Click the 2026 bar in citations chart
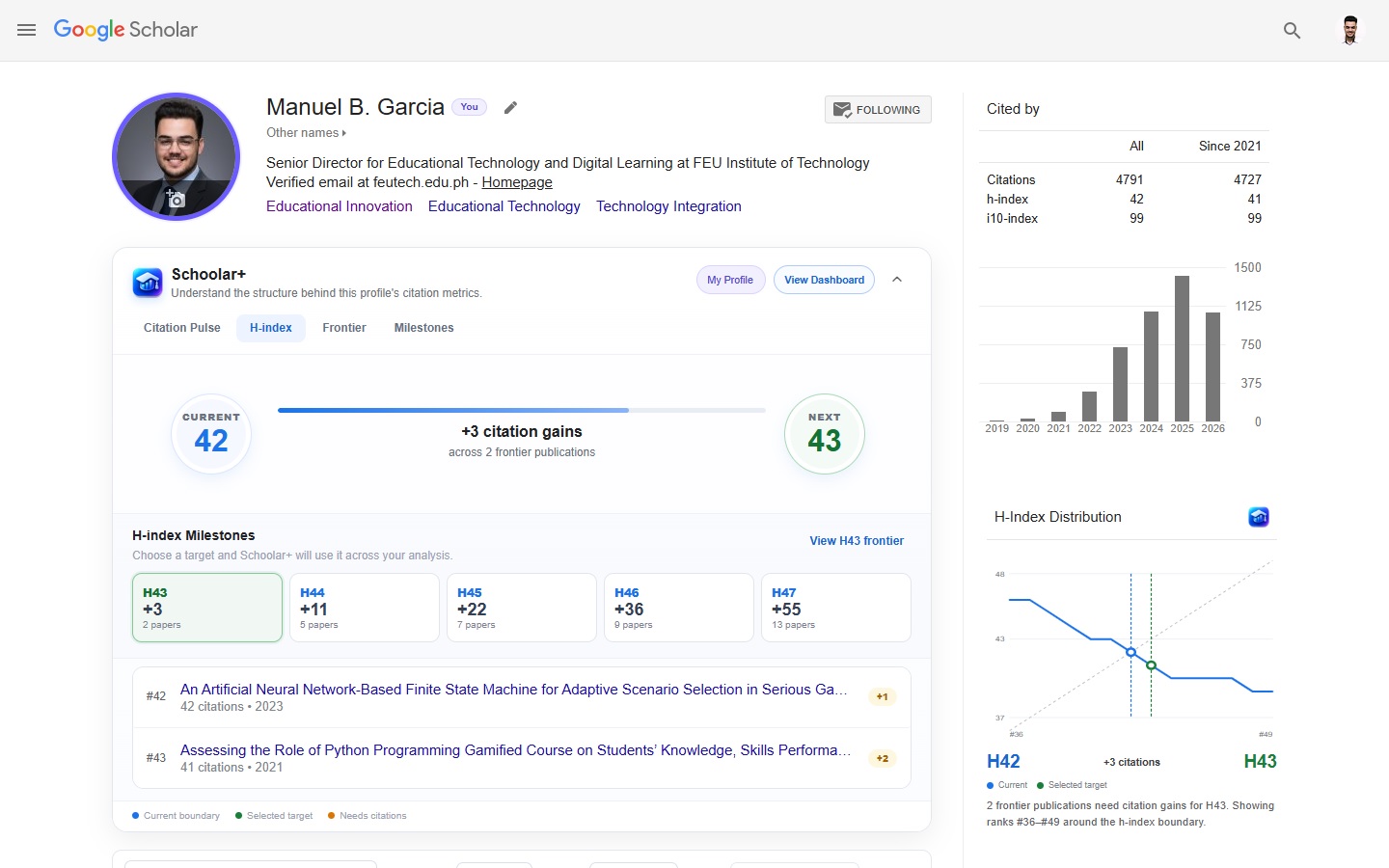The width and height of the screenshot is (1389, 868). (x=1212, y=366)
